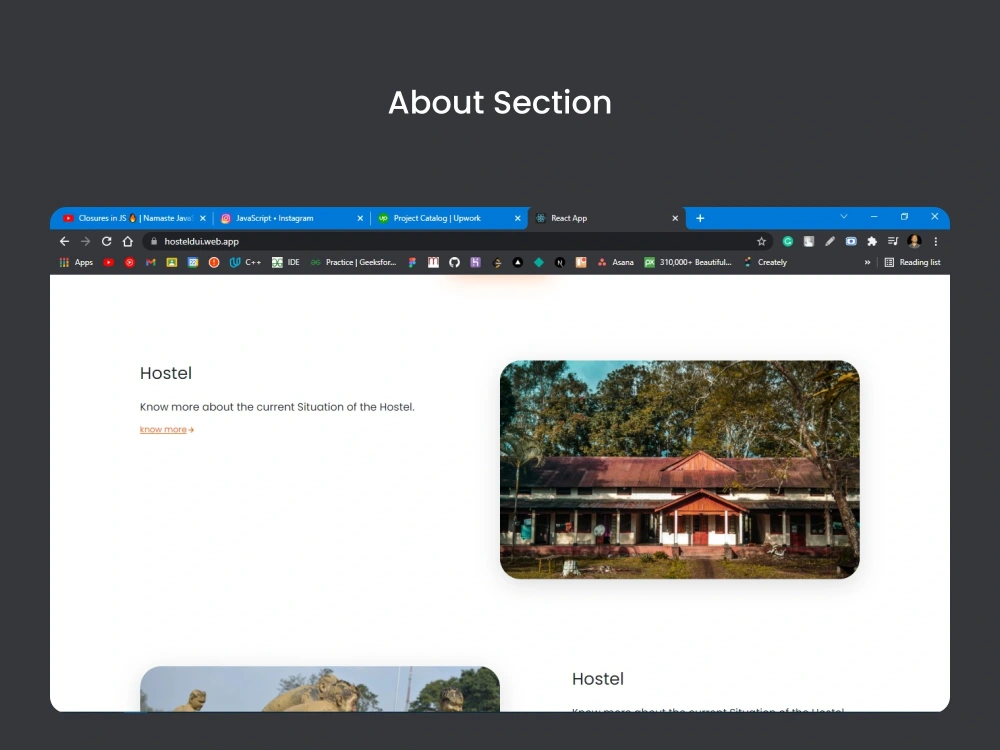
Task: Close the Project Catalog Upwork tab
Action: coord(517,218)
